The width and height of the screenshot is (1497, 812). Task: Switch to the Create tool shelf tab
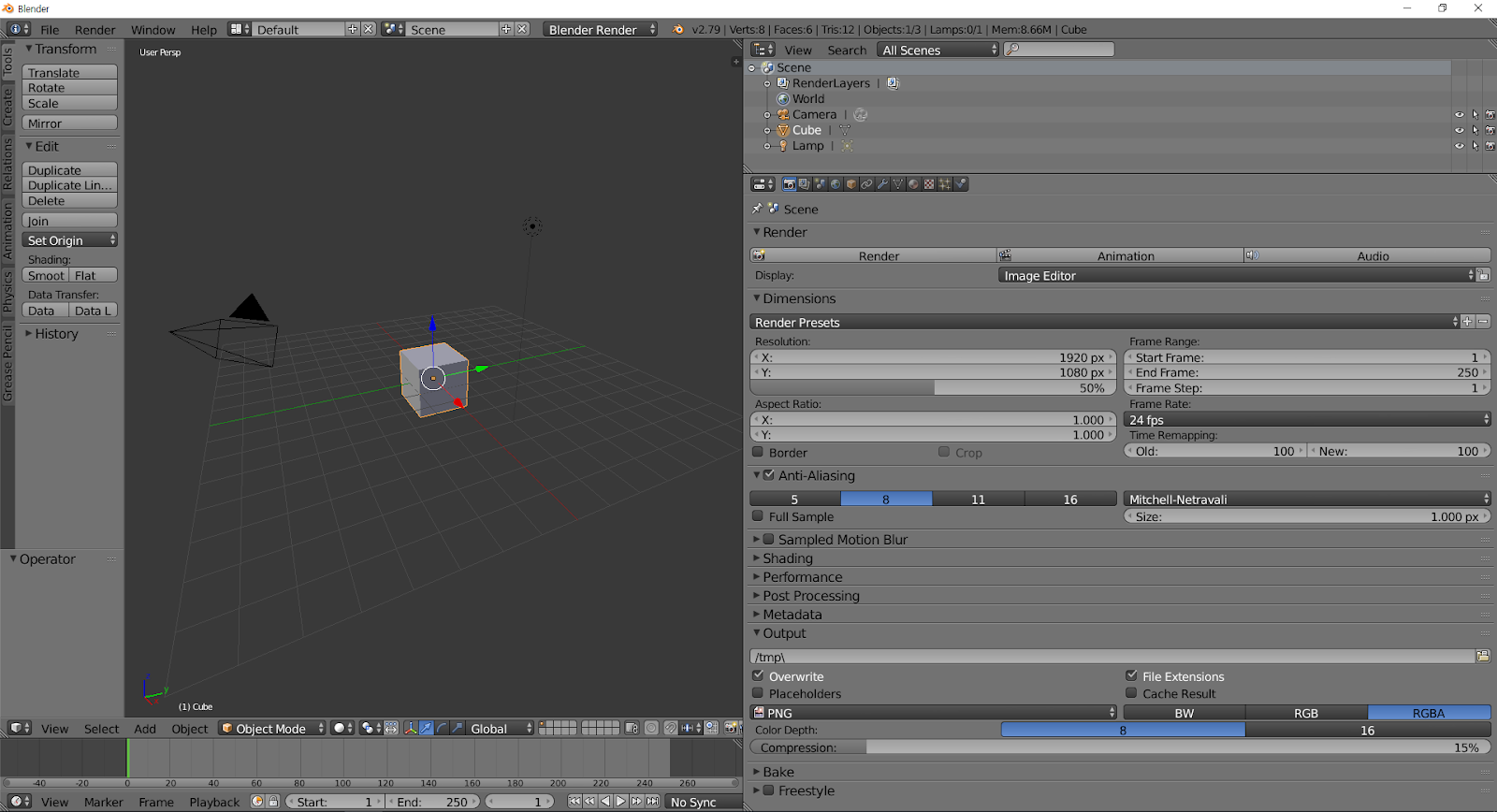[7, 107]
